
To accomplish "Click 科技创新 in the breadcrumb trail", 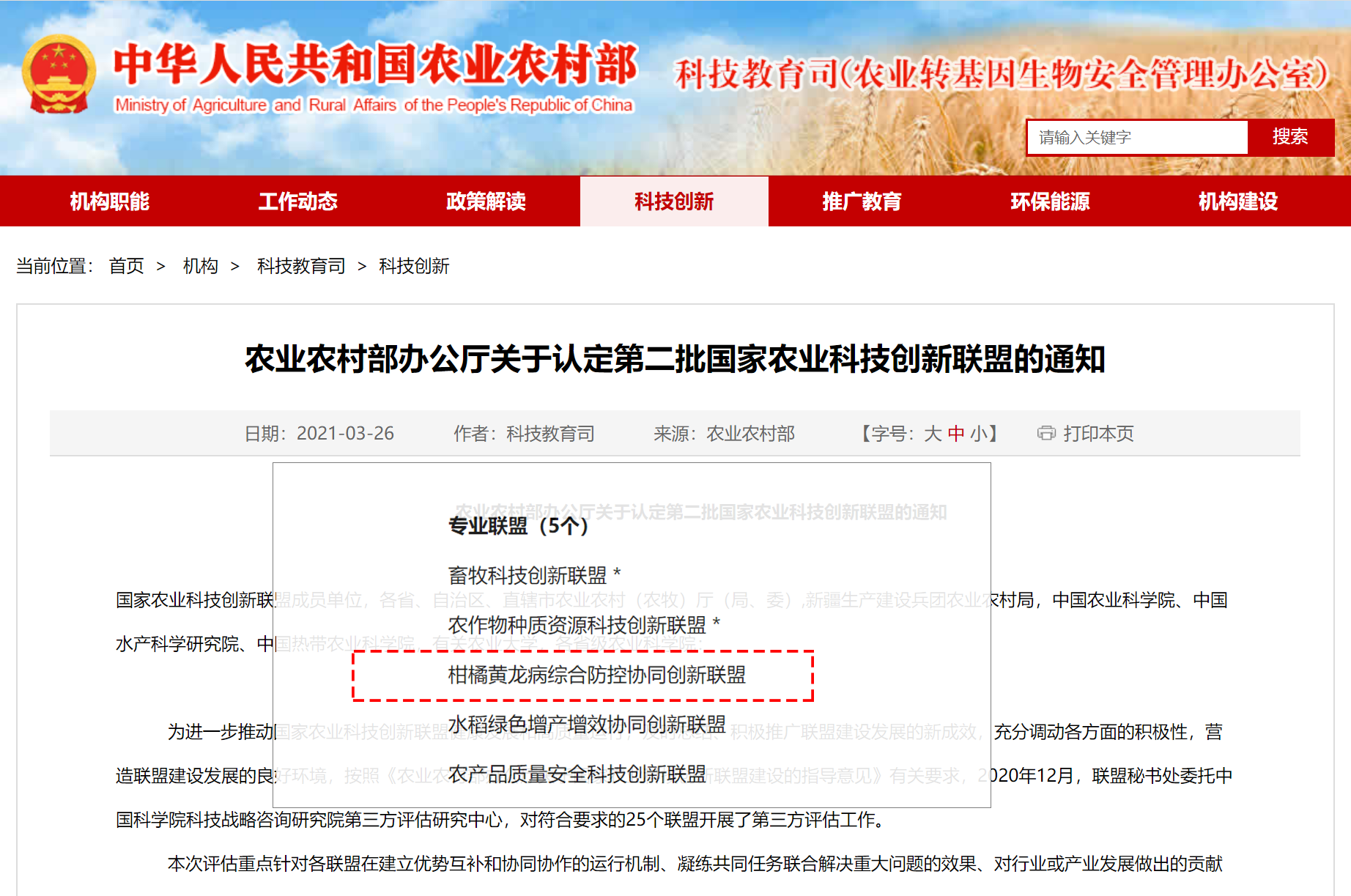I will point(414,266).
